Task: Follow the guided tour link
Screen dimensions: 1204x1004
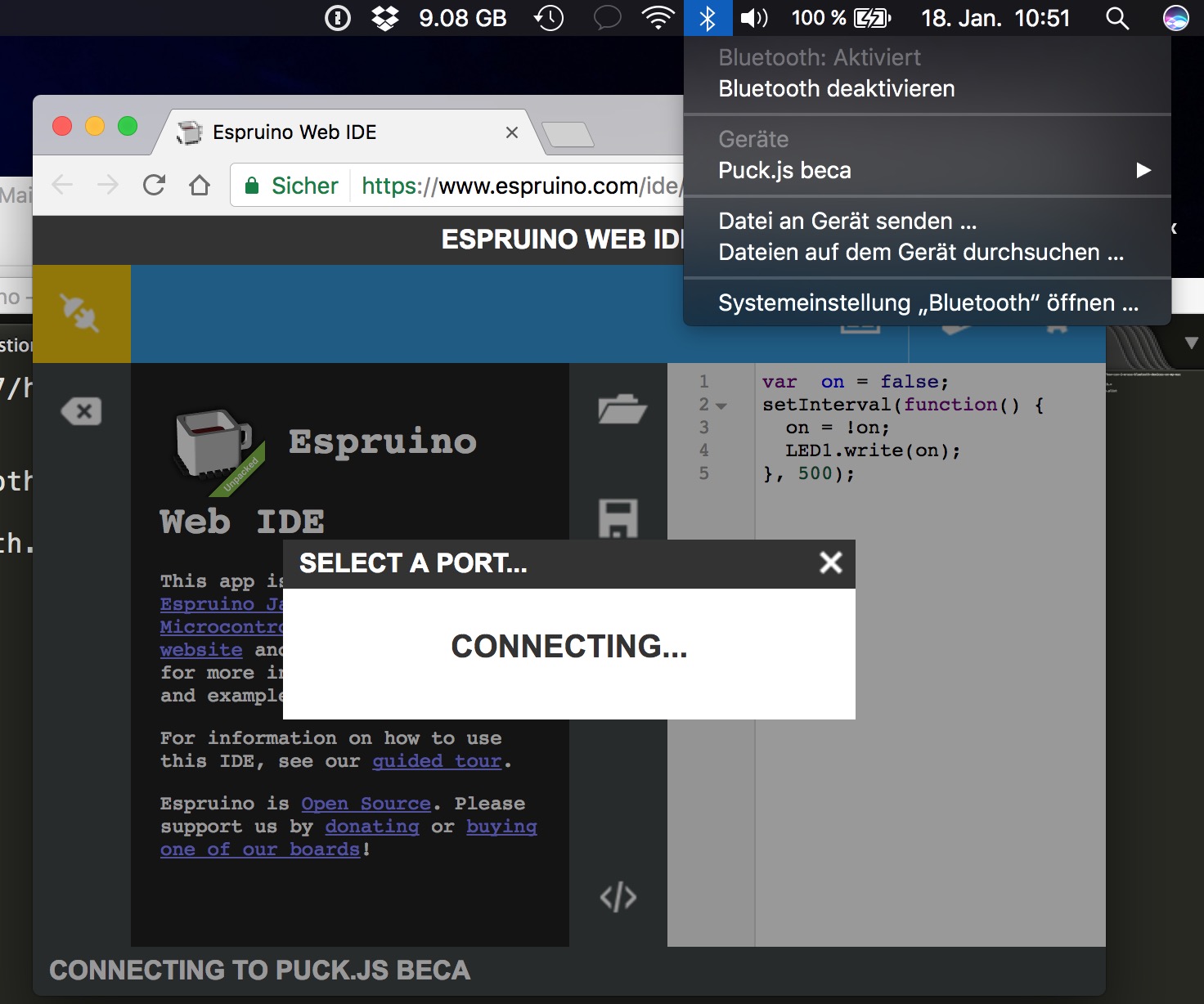Action: click(x=437, y=761)
